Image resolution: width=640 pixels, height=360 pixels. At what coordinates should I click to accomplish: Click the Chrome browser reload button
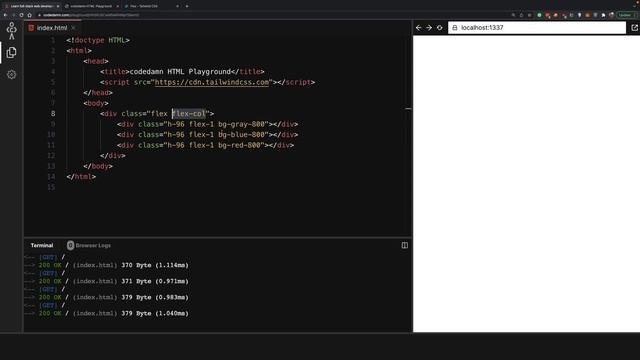tap(21, 15)
